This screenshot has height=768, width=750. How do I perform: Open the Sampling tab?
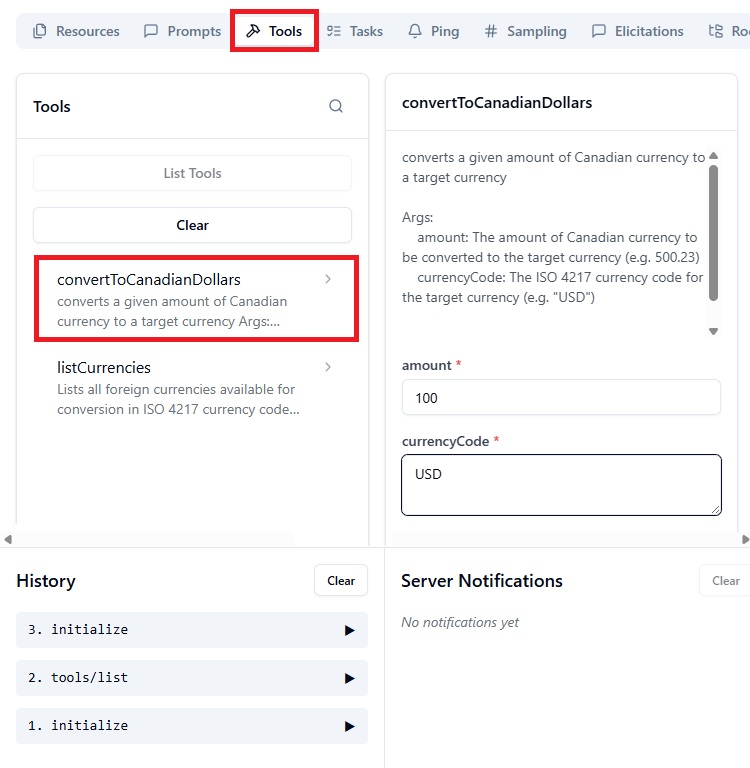[526, 31]
